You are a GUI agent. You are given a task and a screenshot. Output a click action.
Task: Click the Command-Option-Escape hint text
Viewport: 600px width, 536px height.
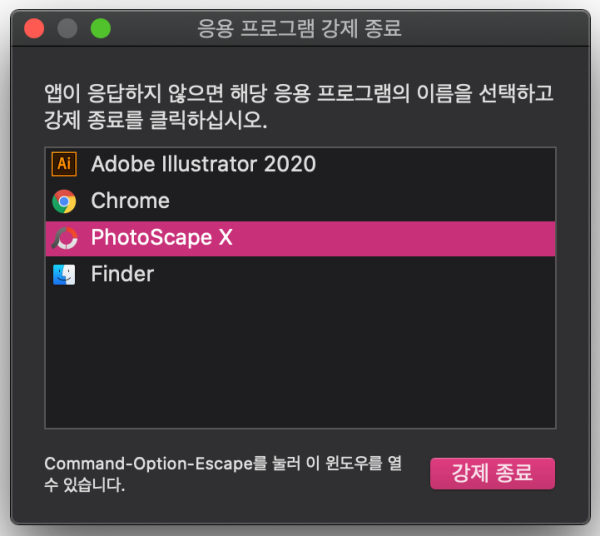click(223, 474)
